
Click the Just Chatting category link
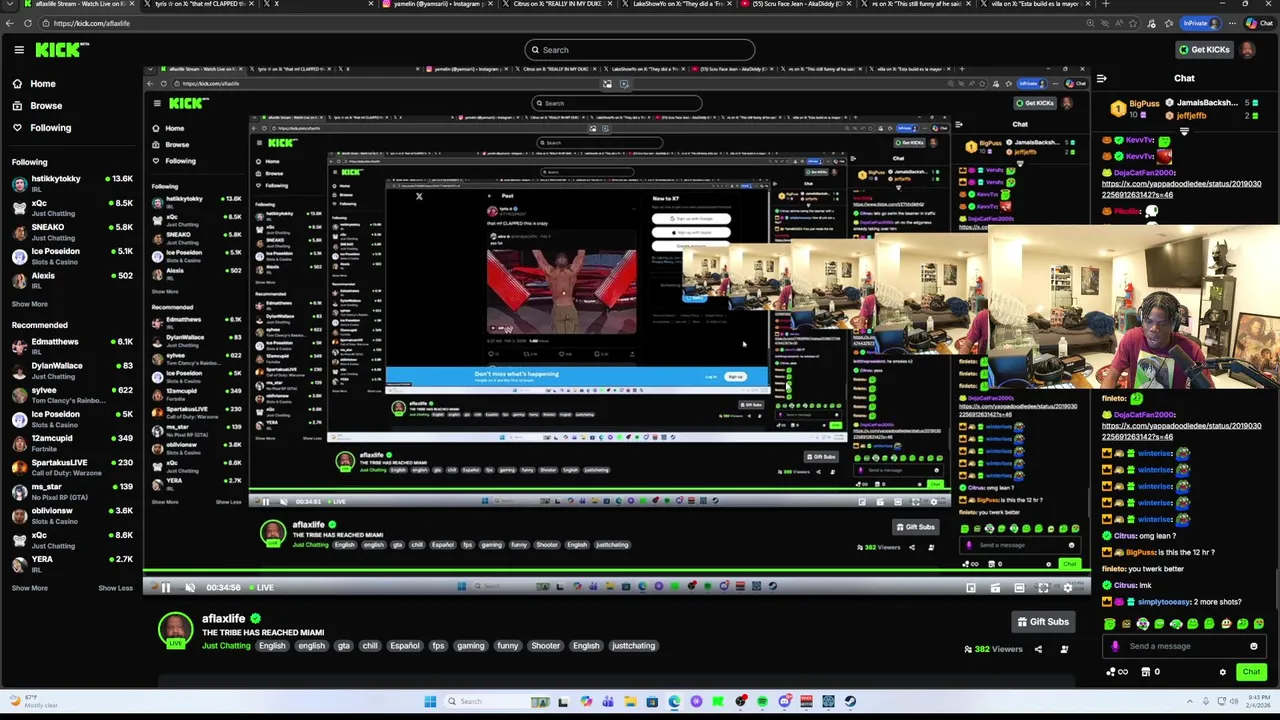pos(226,646)
